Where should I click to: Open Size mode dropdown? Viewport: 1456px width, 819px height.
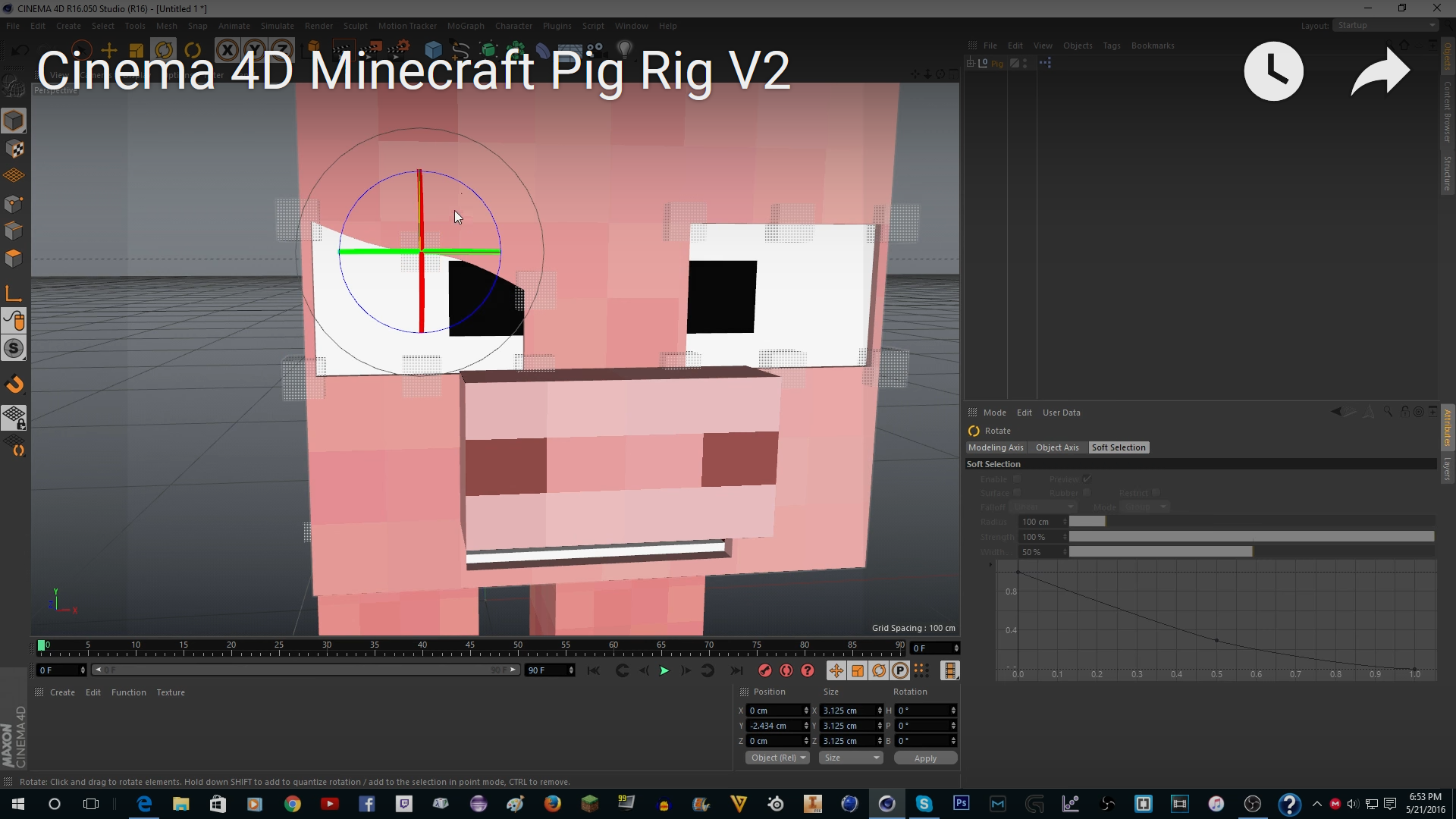coord(851,758)
